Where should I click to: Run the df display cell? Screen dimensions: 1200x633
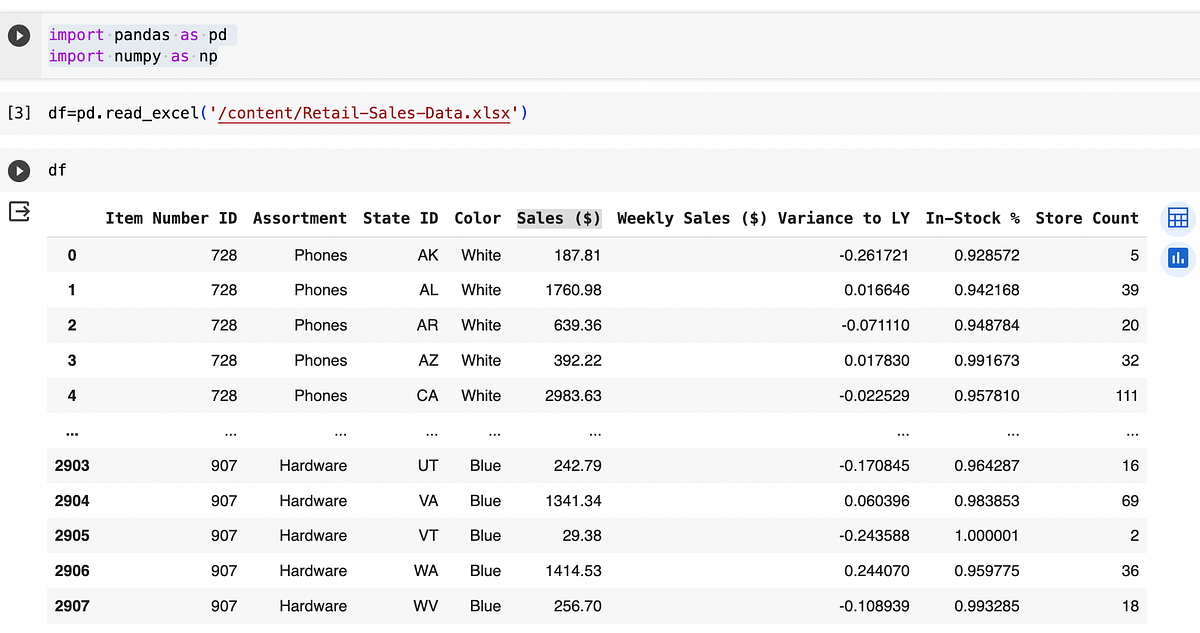(x=19, y=171)
